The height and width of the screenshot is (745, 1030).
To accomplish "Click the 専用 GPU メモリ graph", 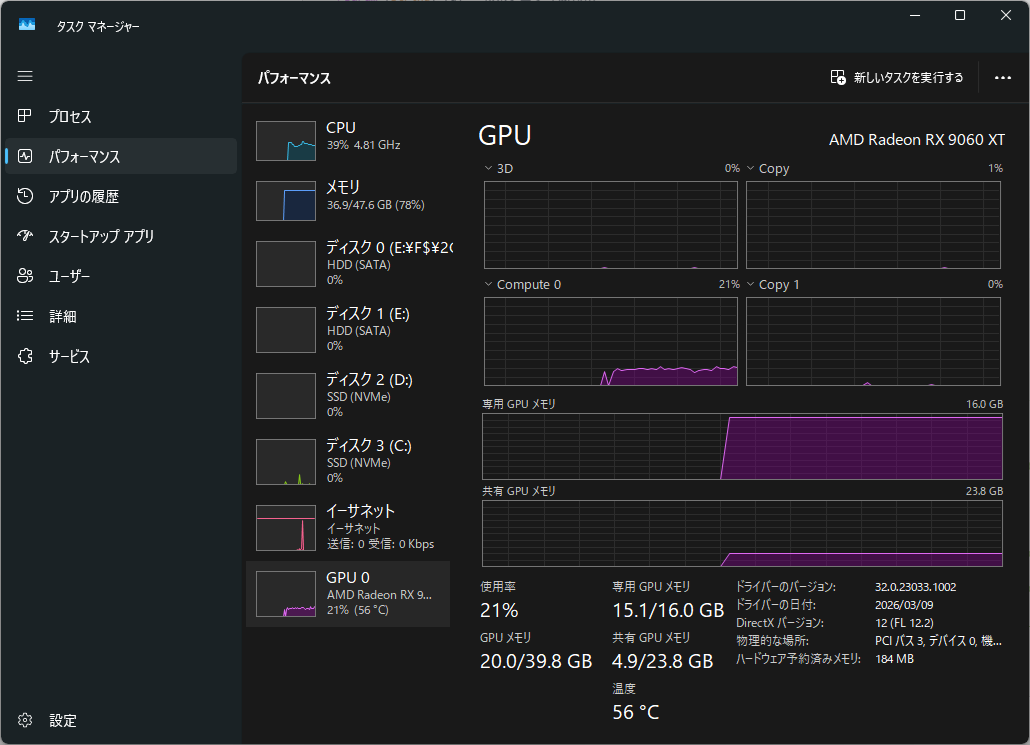I will coord(742,446).
